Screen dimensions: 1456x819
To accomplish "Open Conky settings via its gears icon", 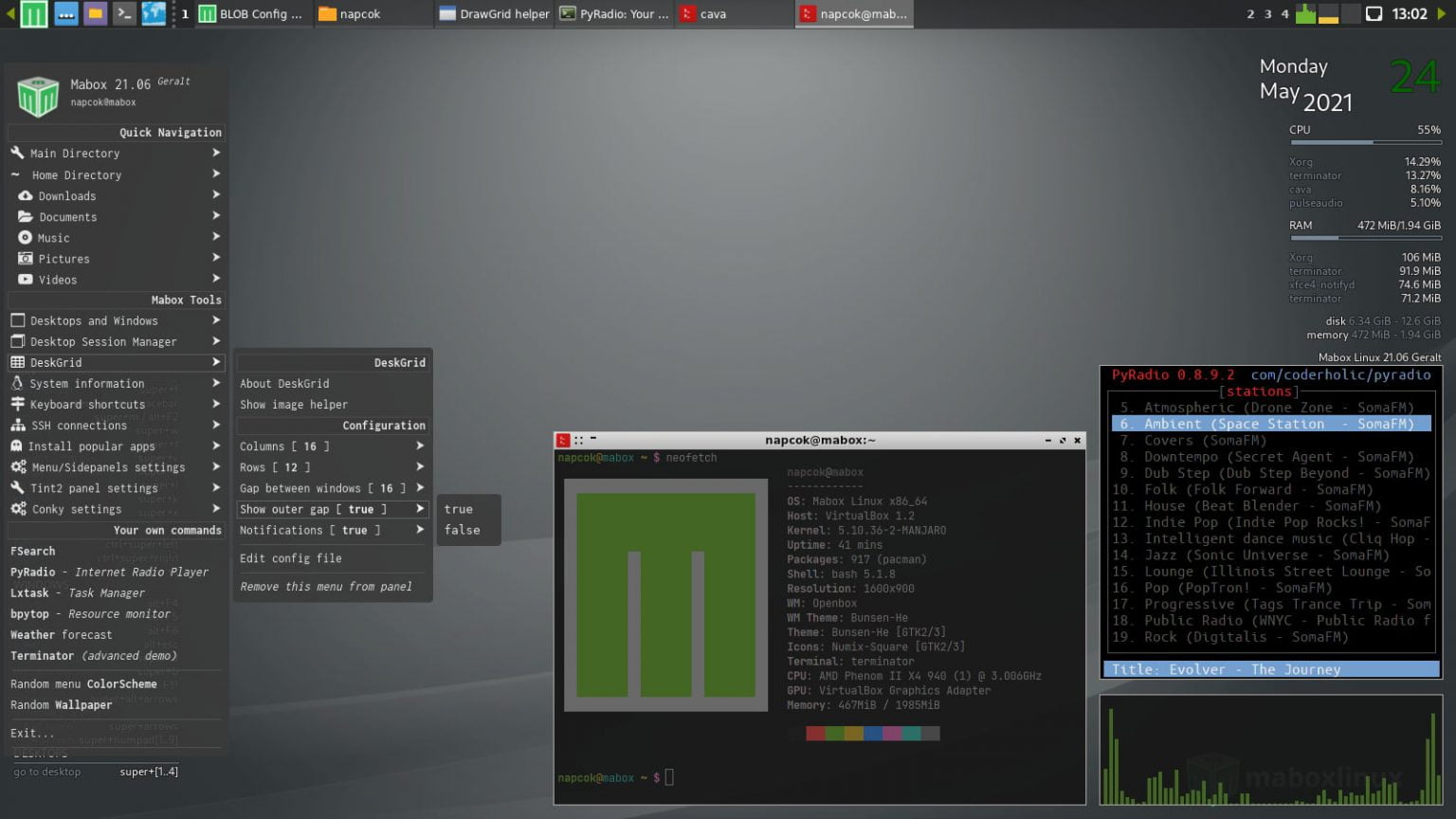I will [x=18, y=509].
